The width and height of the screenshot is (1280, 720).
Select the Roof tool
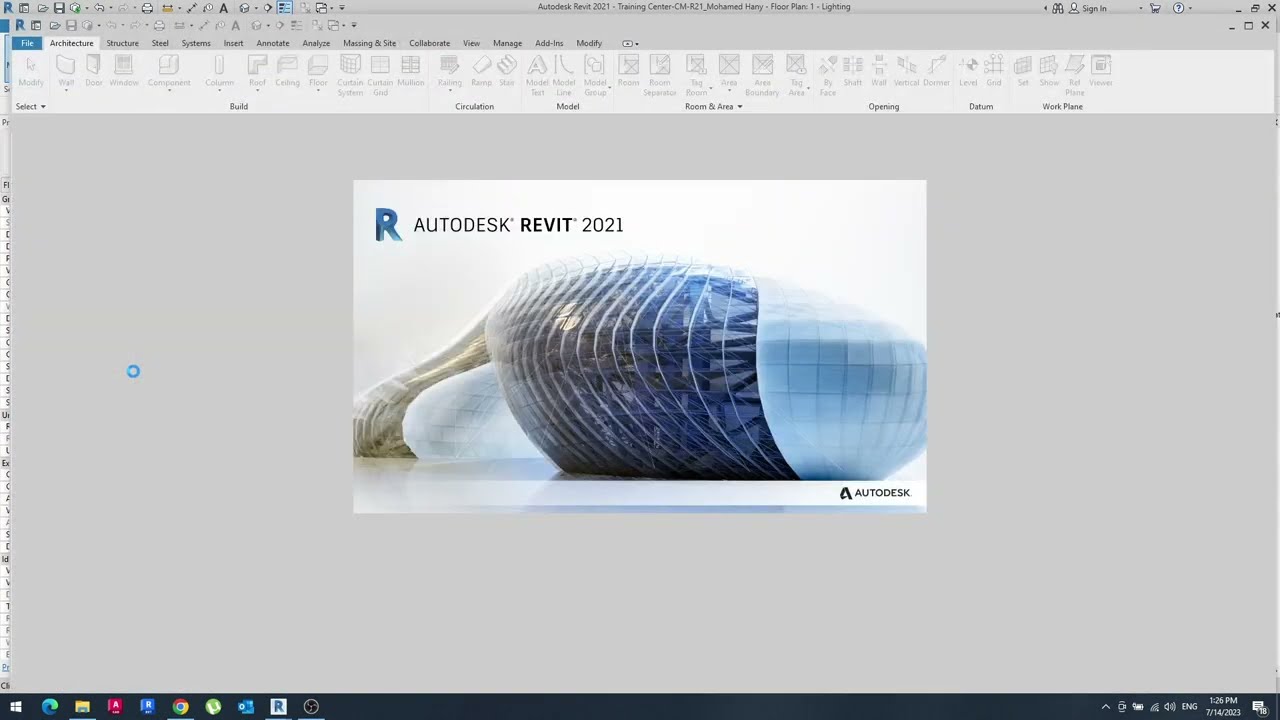click(x=257, y=73)
